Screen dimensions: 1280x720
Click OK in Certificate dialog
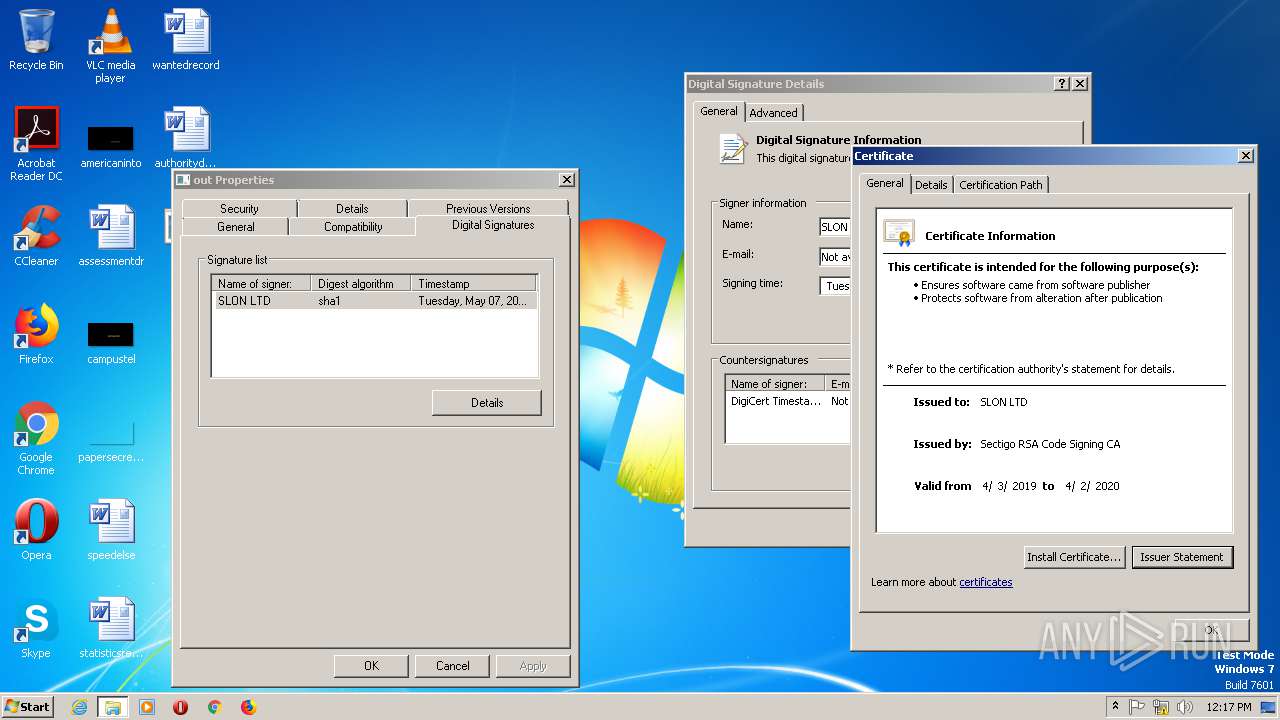pos(1211,630)
